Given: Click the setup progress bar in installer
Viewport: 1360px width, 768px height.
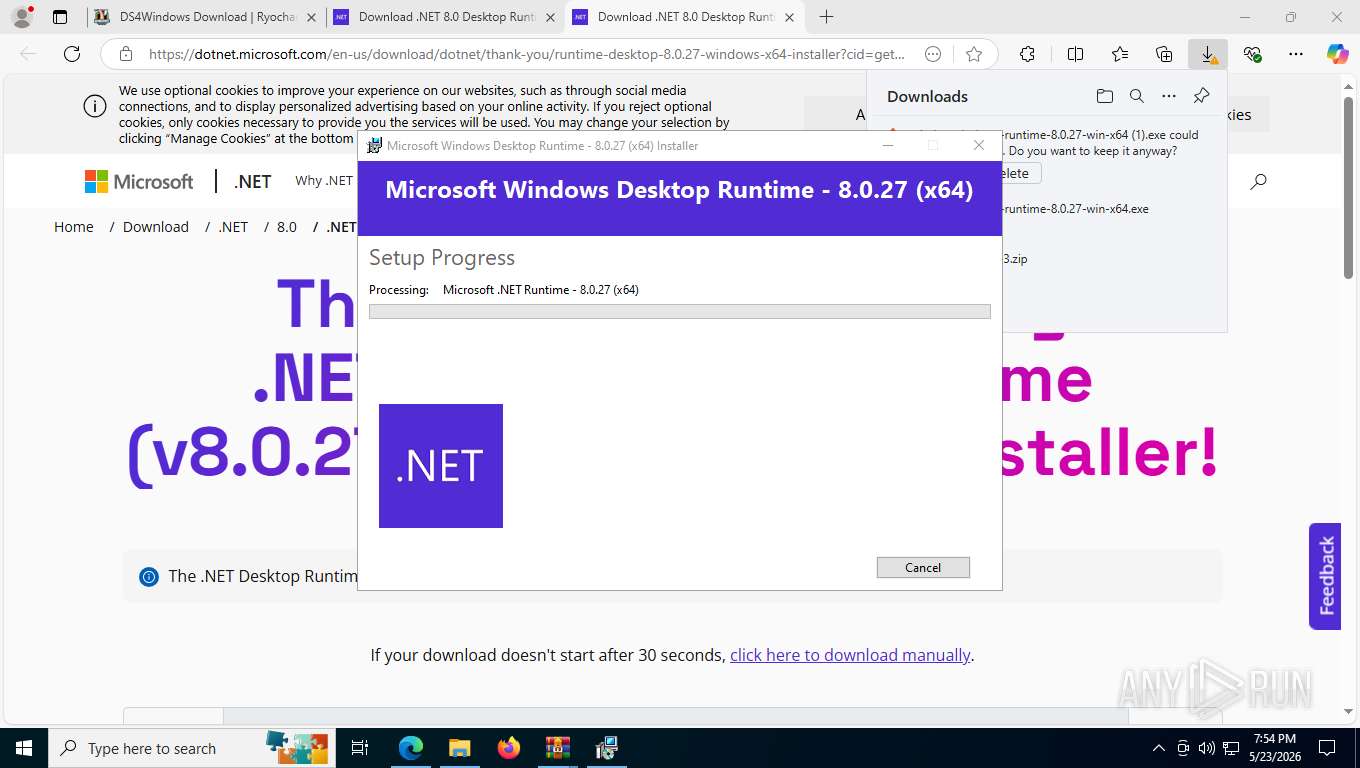Looking at the screenshot, I should click(x=679, y=312).
